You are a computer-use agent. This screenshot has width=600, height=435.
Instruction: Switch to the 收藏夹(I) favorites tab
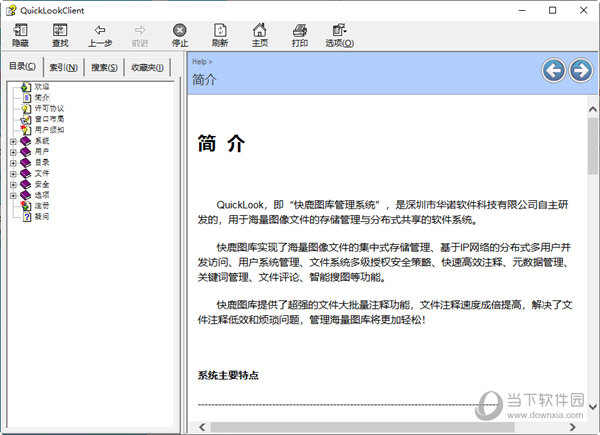(x=147, y=68)
